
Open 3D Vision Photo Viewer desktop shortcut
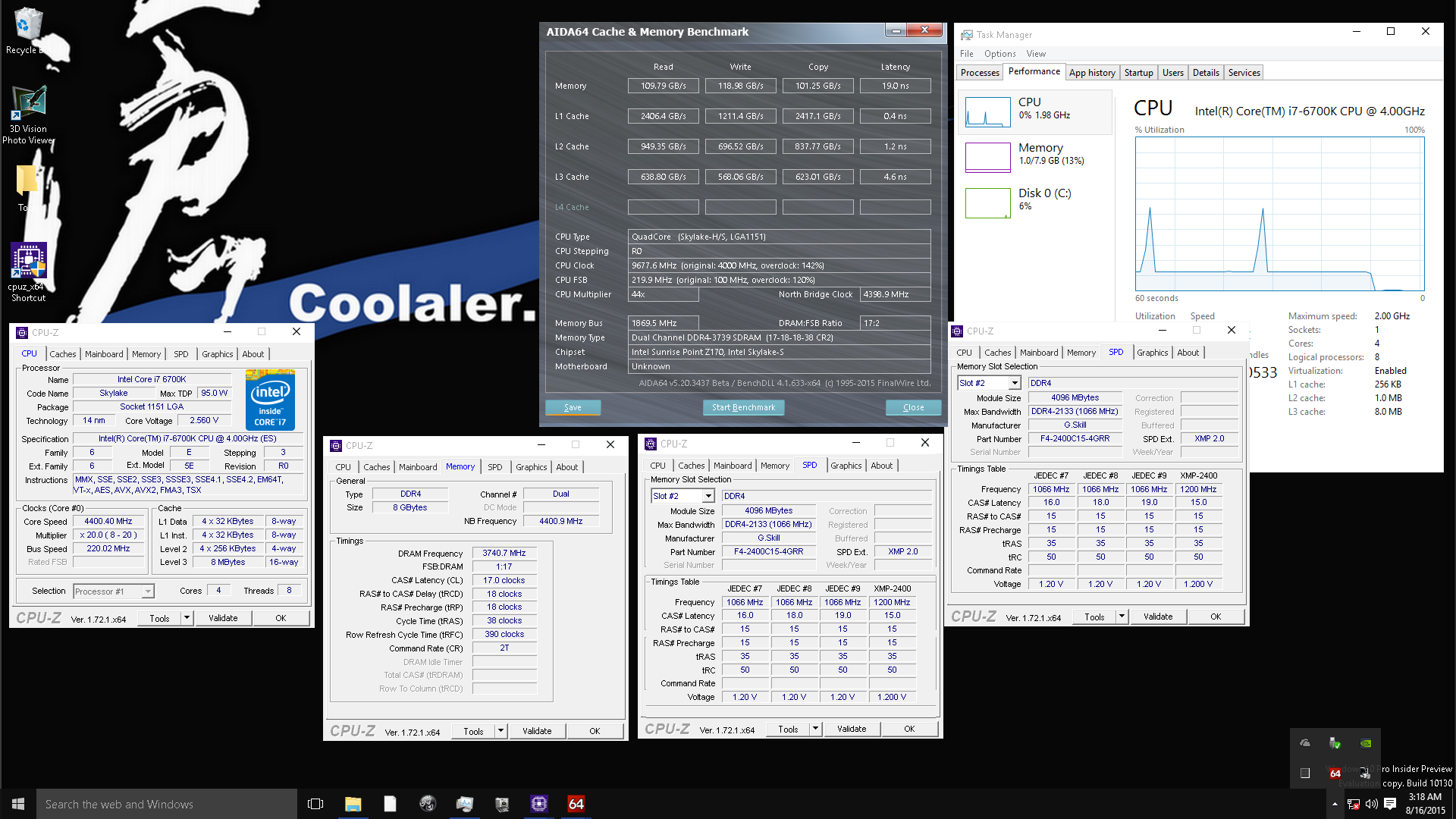[x=28, y=114]
